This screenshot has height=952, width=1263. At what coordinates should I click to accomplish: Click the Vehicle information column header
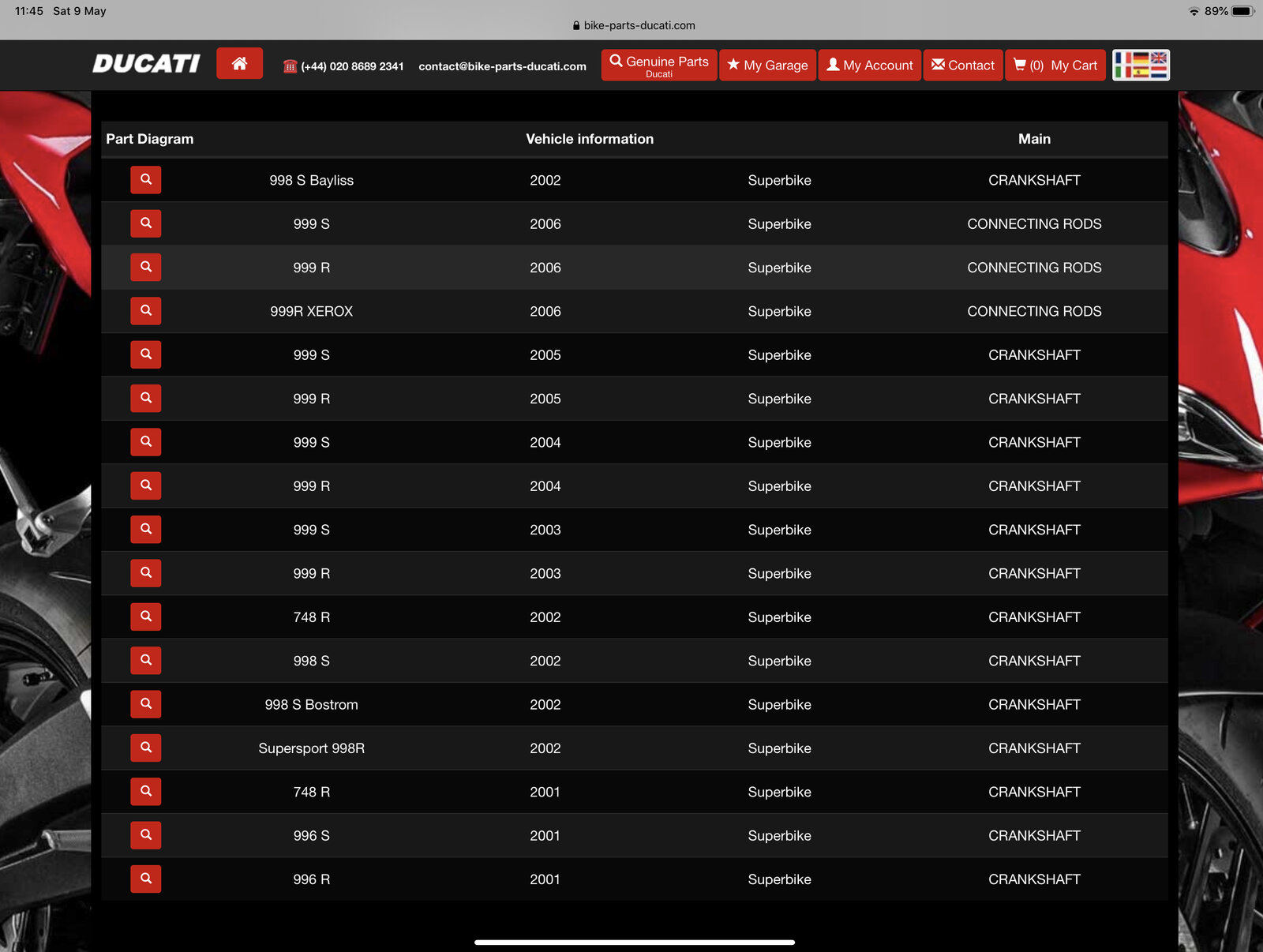pyautogui.click(x=590, y=139)
